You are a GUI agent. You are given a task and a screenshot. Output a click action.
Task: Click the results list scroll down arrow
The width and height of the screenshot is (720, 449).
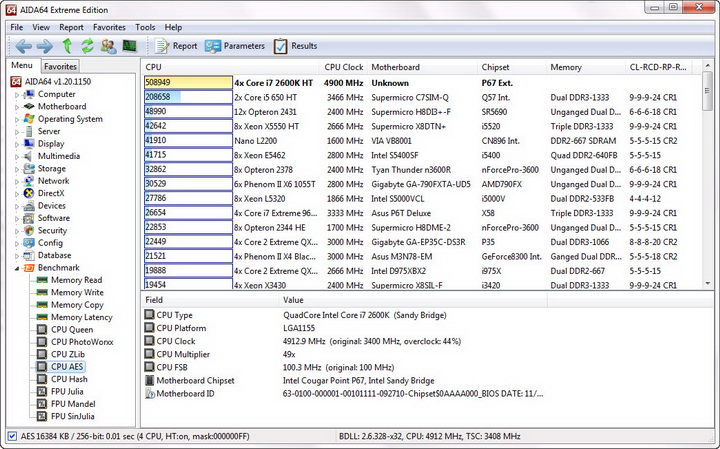[707, 284]
